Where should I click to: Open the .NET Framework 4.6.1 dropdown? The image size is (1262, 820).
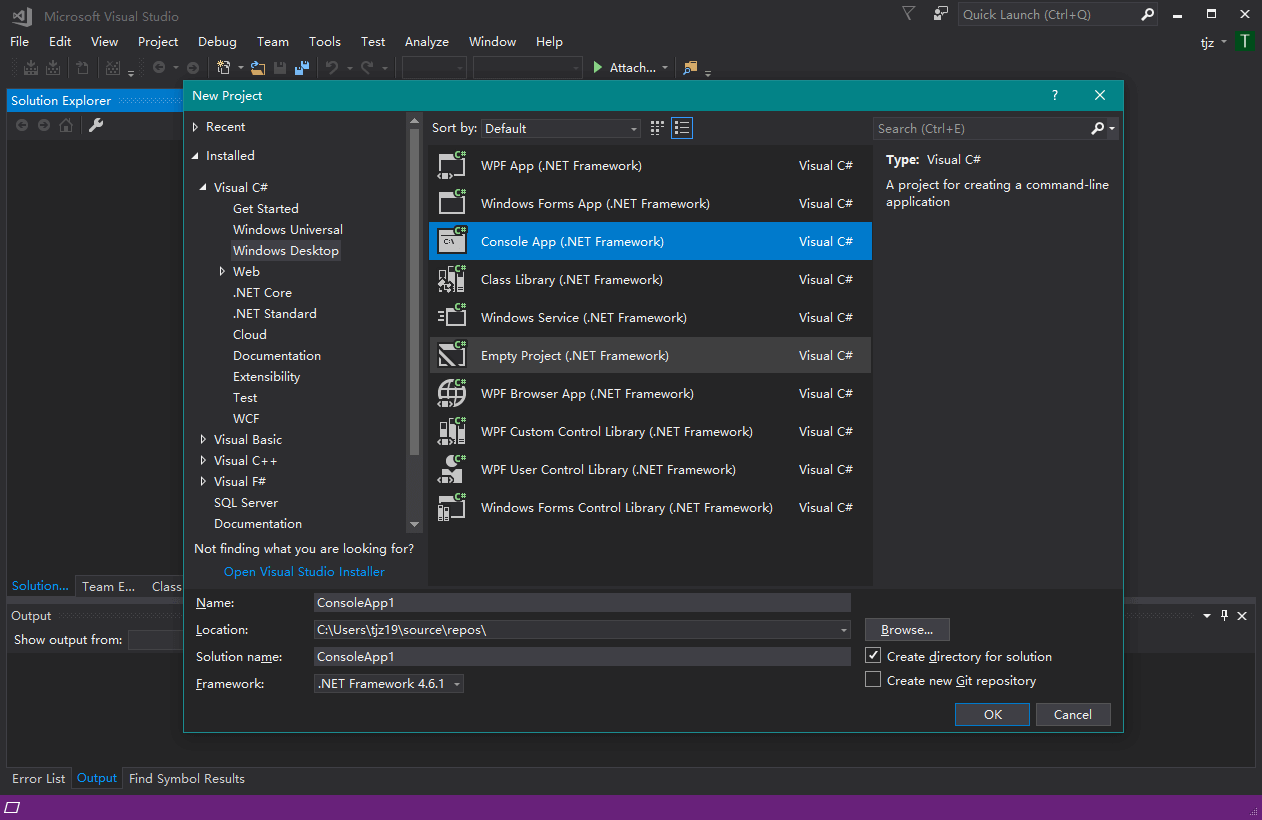(389, 684)
